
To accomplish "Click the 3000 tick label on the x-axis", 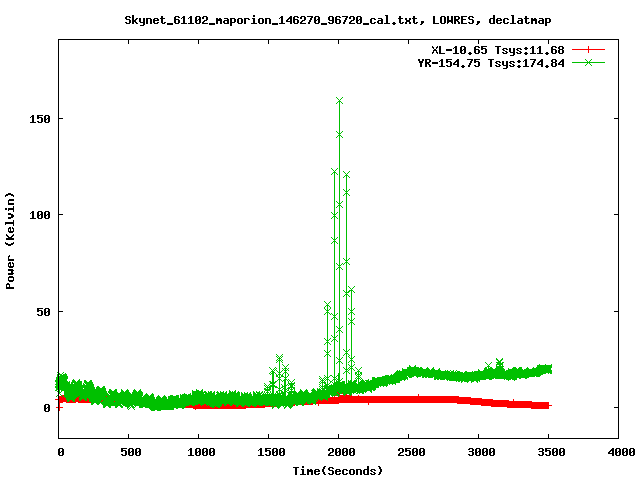I will click(x=478, y=453).
